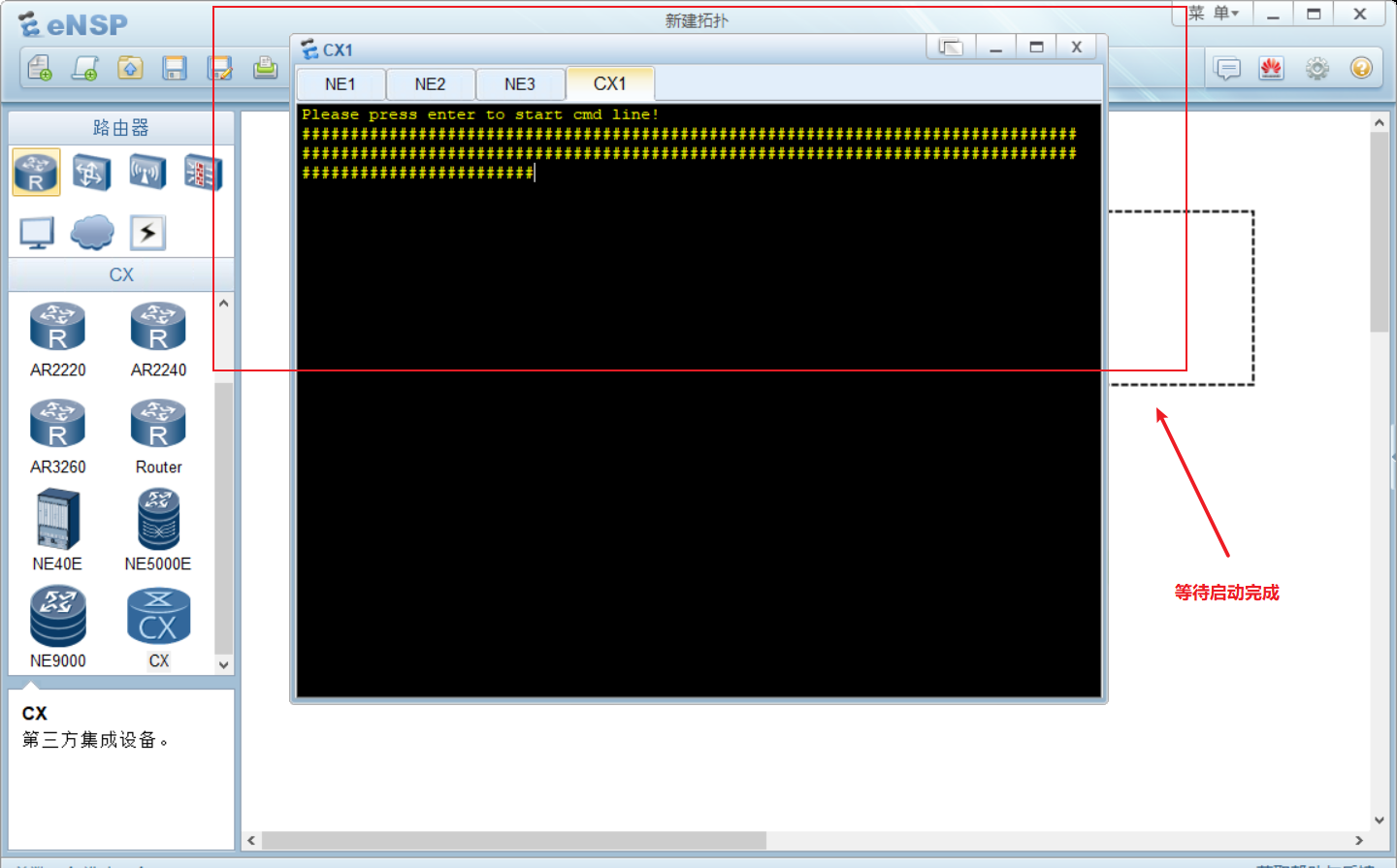The image size is (1397, 868).
Task: Select the connection cable category icon
Action: coord(147,233)
